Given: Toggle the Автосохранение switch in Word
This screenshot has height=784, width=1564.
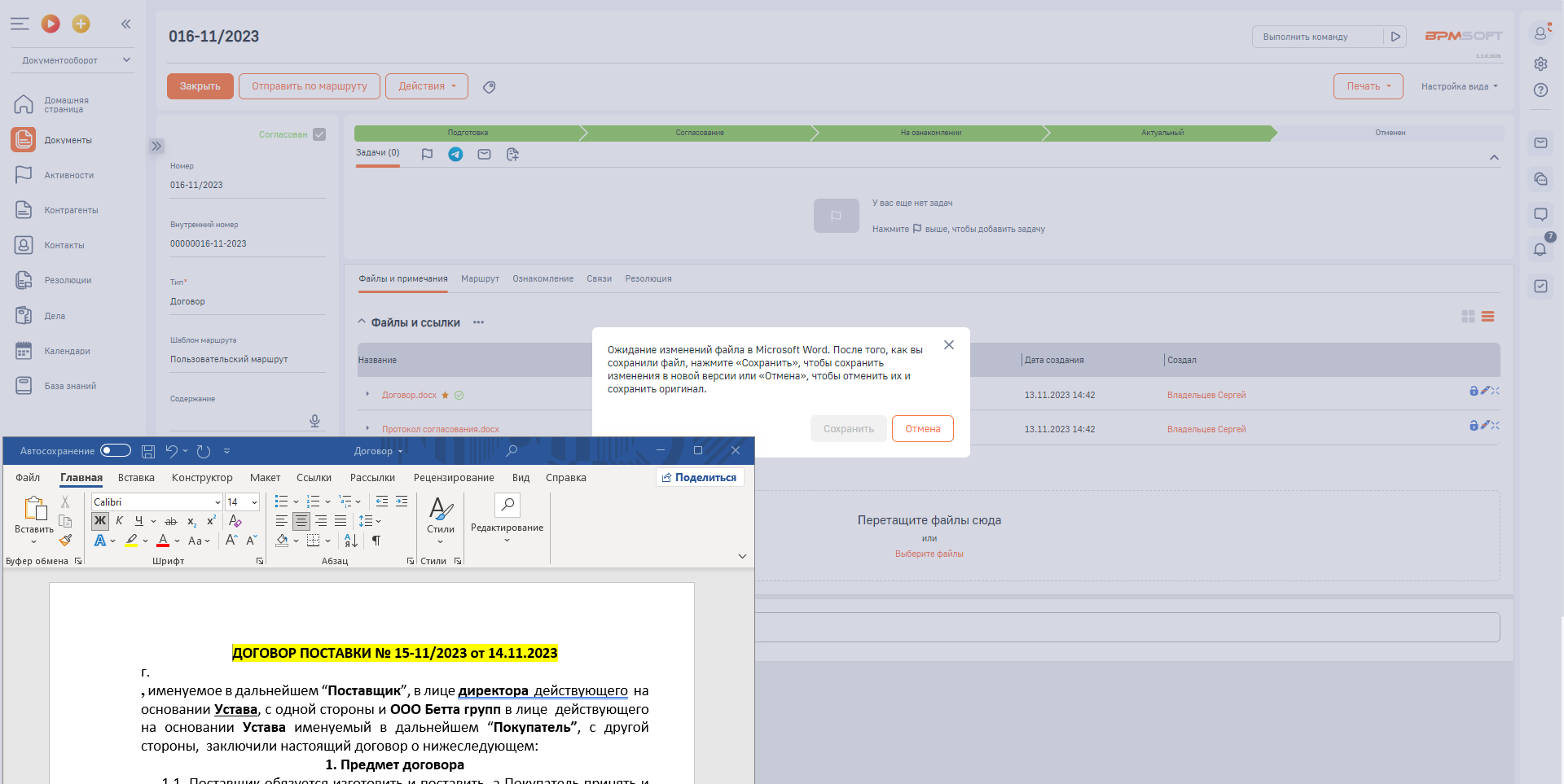Looking at the screenshot, I should point(116,450).
